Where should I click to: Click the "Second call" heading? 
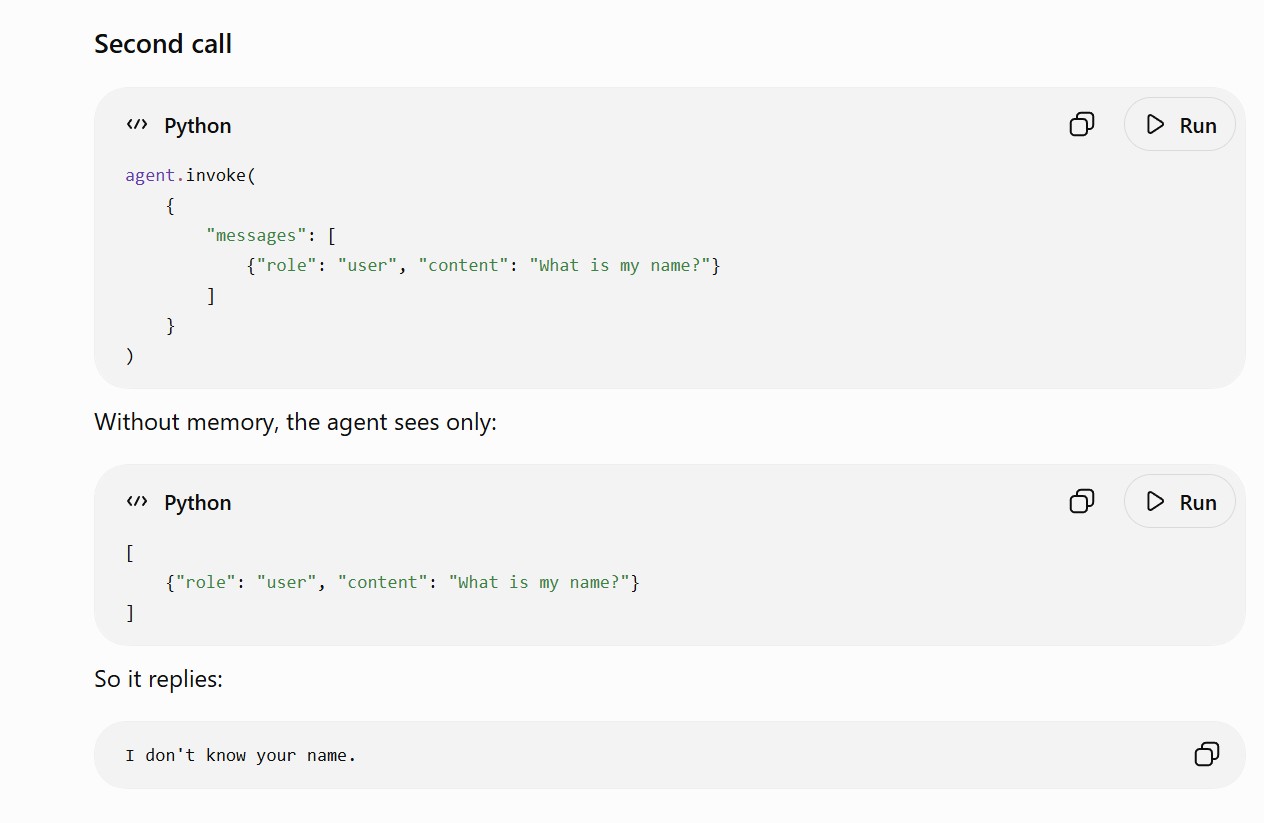pos(163,44)
